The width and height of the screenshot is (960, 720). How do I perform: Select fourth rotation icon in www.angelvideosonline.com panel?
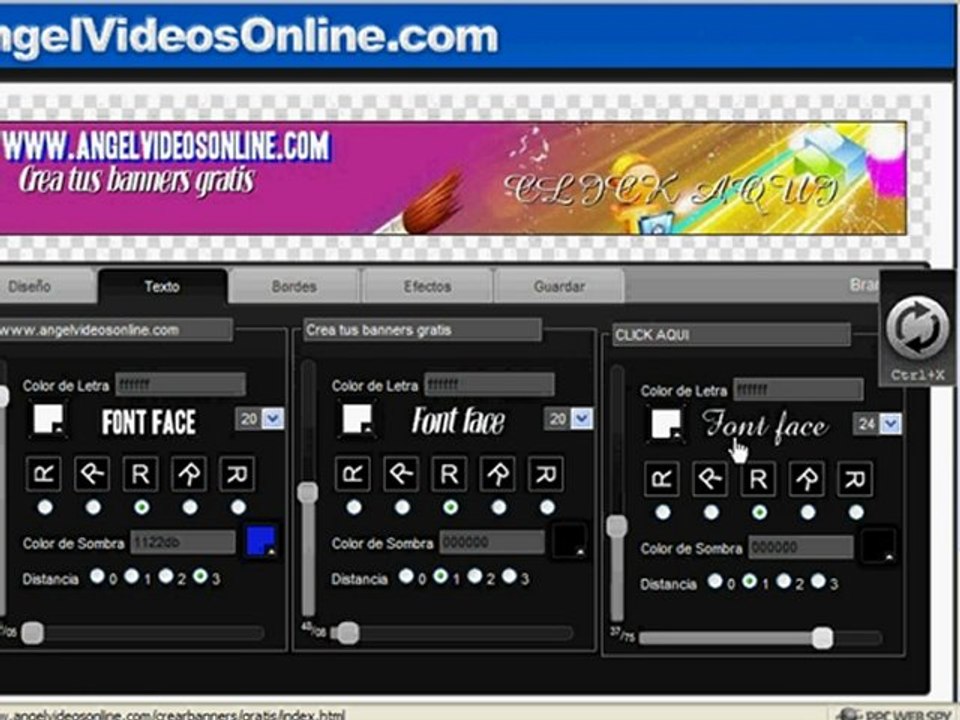coord(189,473)
